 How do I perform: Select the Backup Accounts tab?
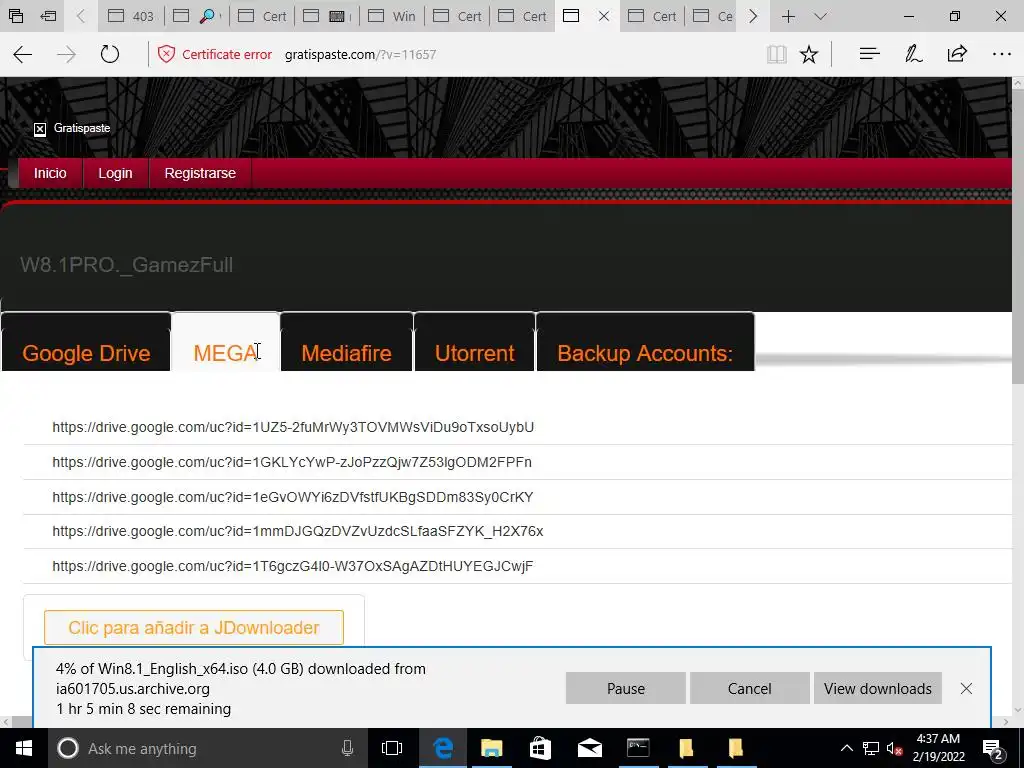(x=645, y=353)
